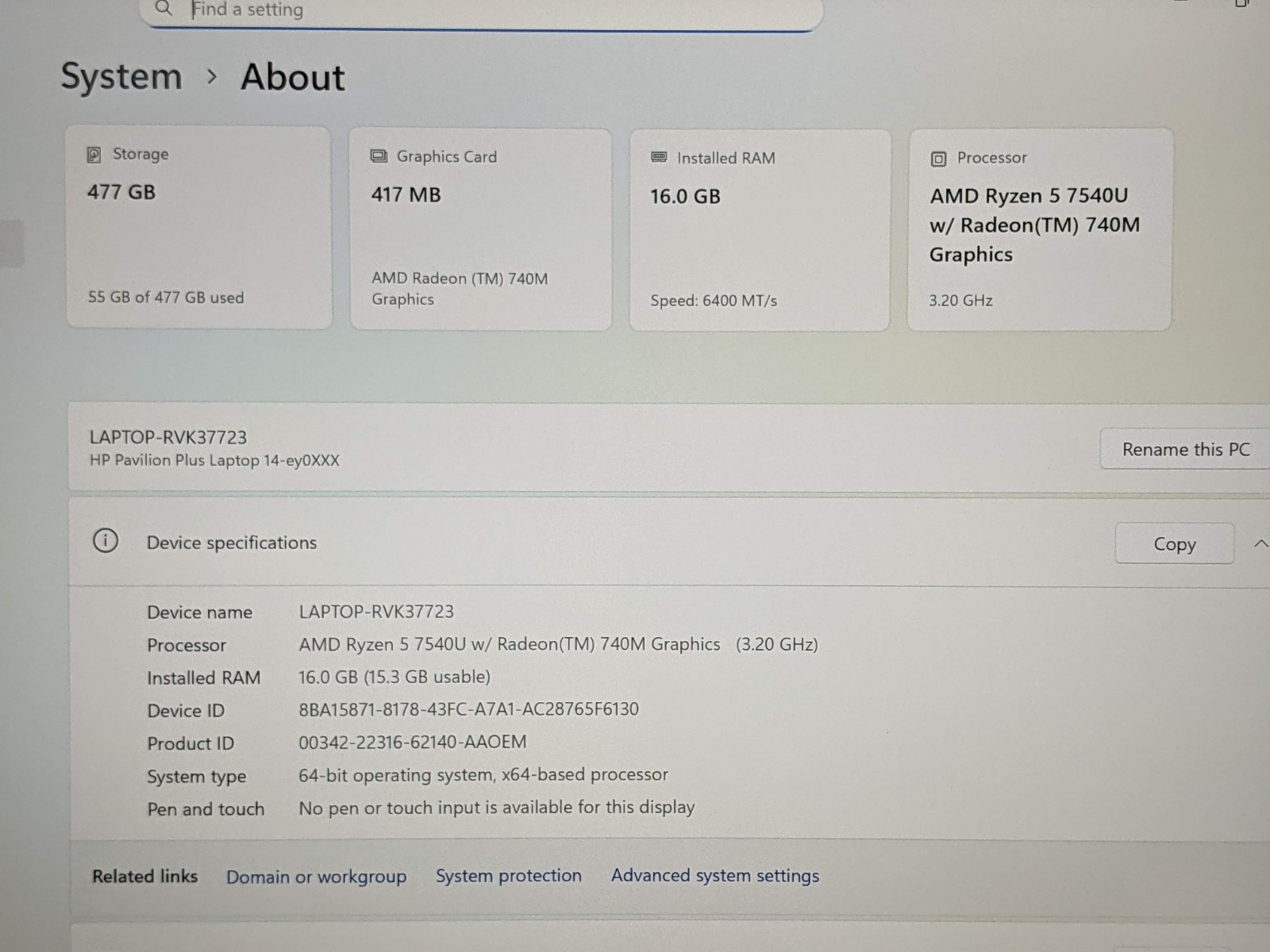Select the 3.20 GHz text in Processor card

(x=960, y=301)
